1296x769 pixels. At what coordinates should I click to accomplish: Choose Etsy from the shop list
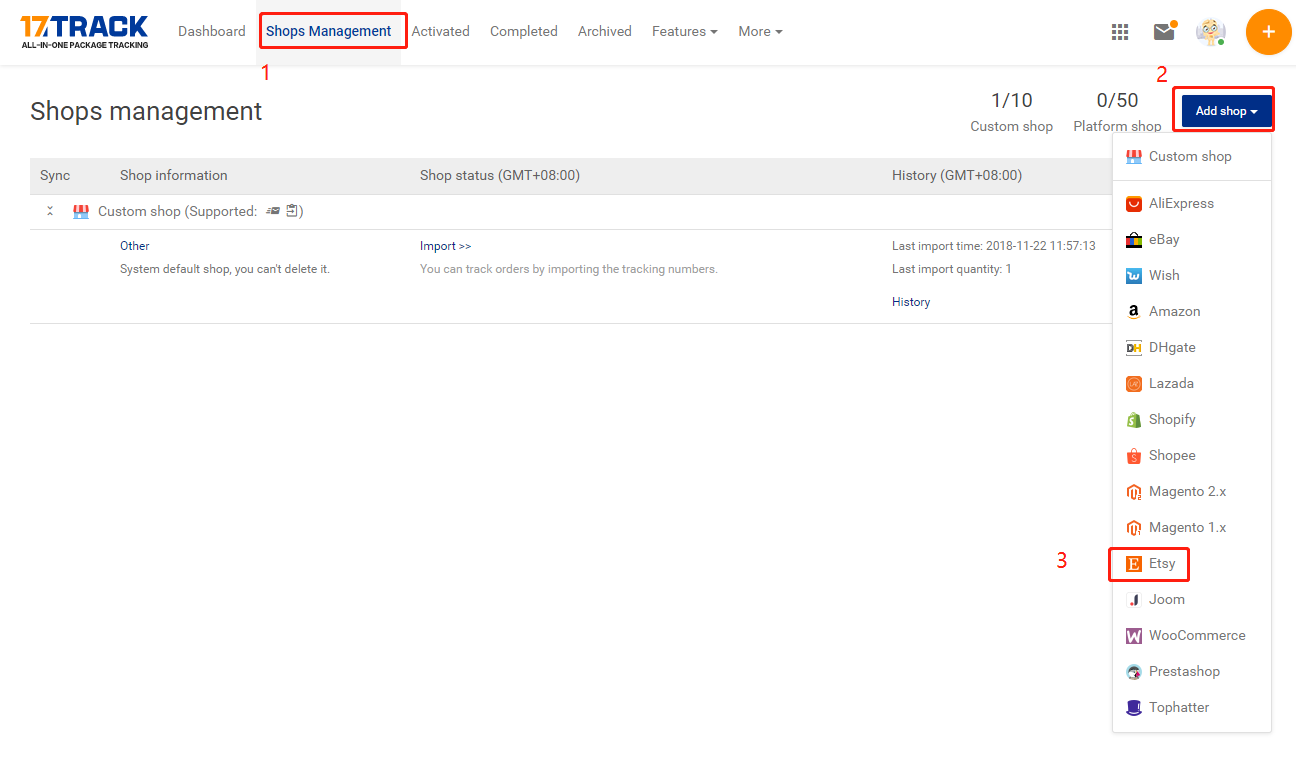(x=1161, y=564)
